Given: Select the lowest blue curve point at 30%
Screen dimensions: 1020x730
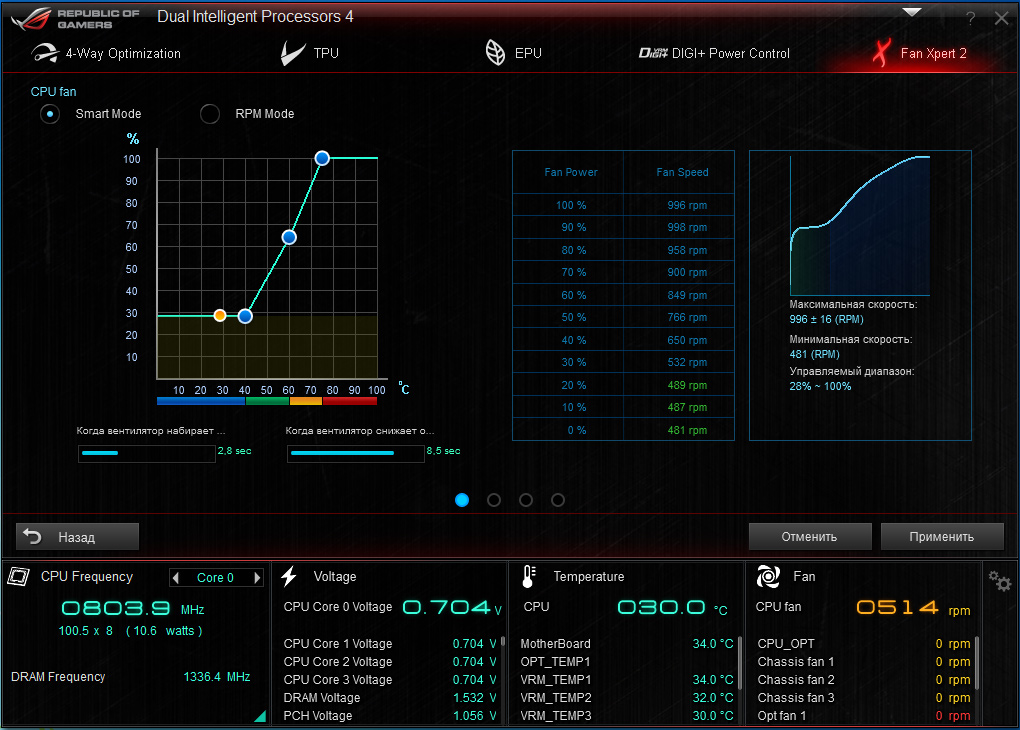Looking at the screenshot, I should [x=245, y=316].
